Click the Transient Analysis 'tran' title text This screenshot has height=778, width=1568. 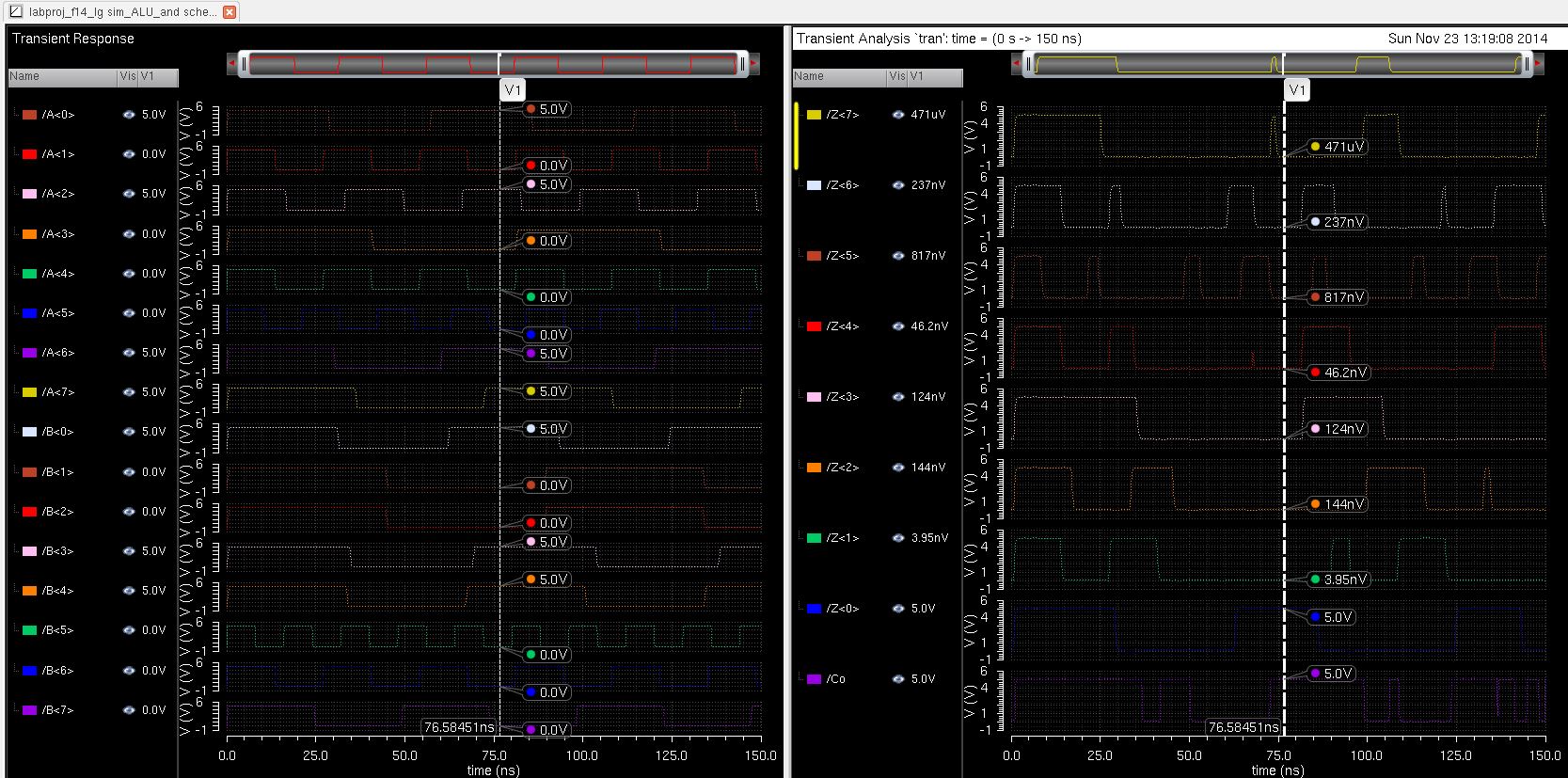pos(939,39)
